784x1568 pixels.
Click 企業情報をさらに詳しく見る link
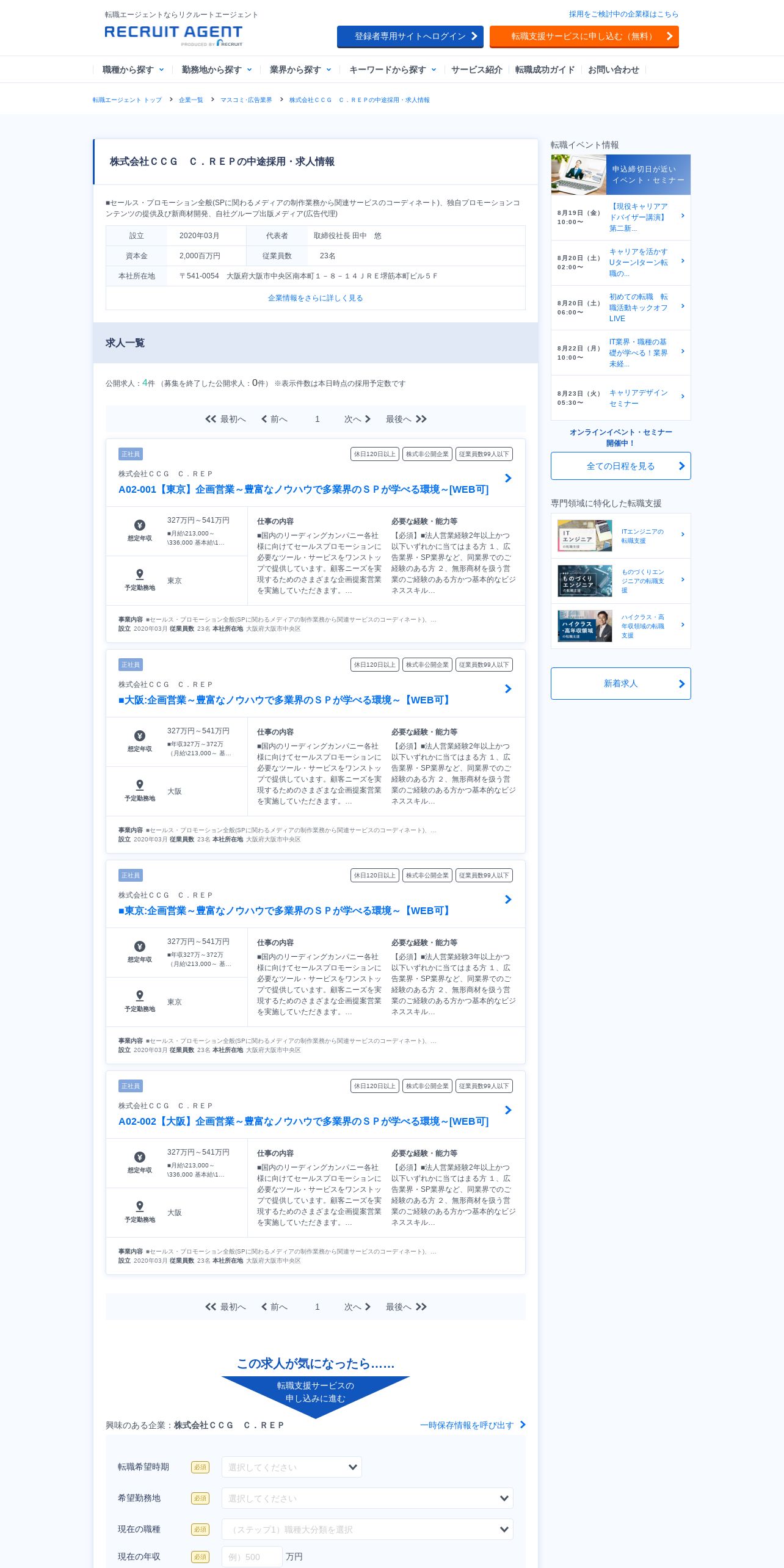click(315, 298)
